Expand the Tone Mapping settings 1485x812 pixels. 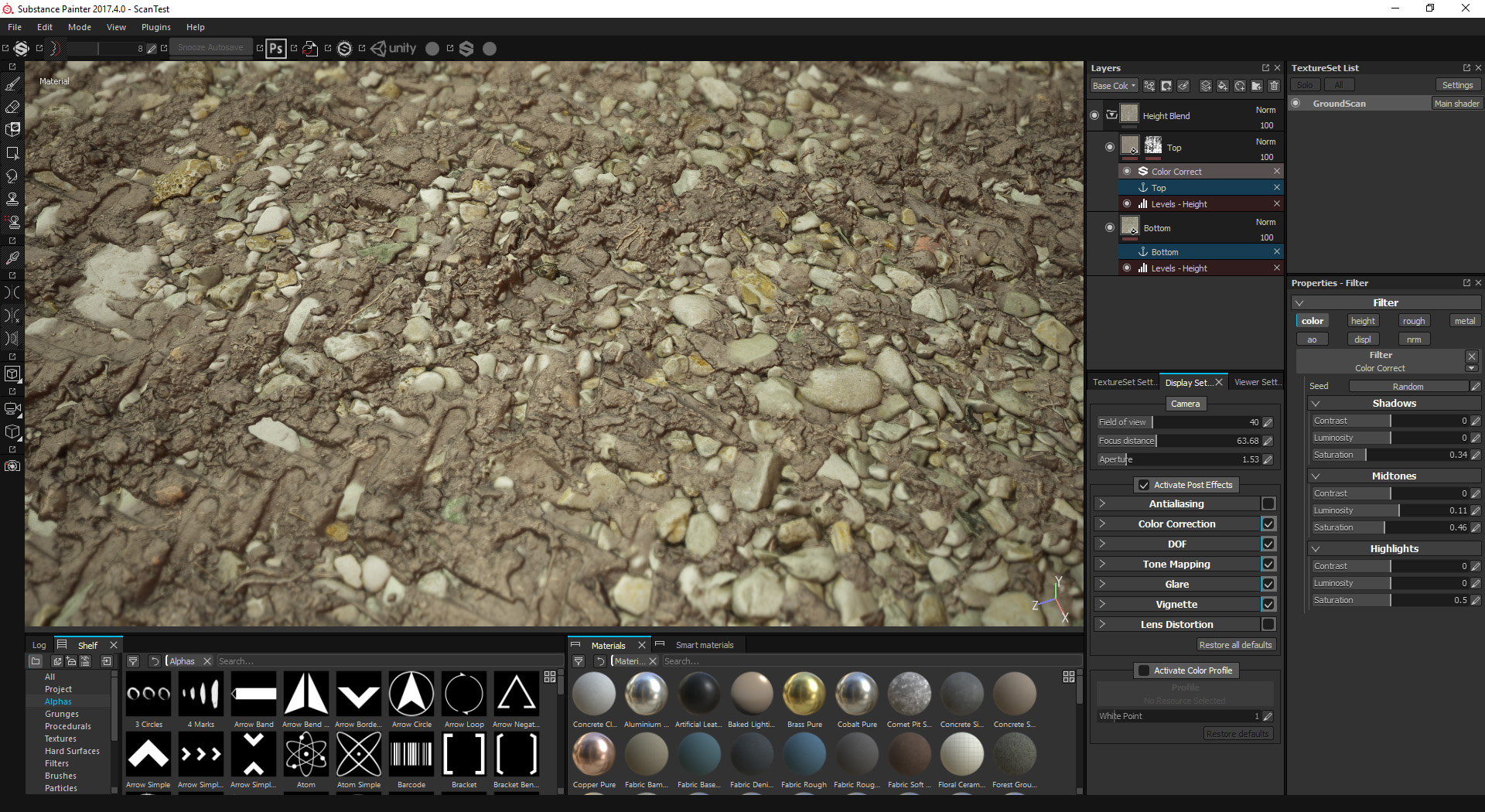1101,564
